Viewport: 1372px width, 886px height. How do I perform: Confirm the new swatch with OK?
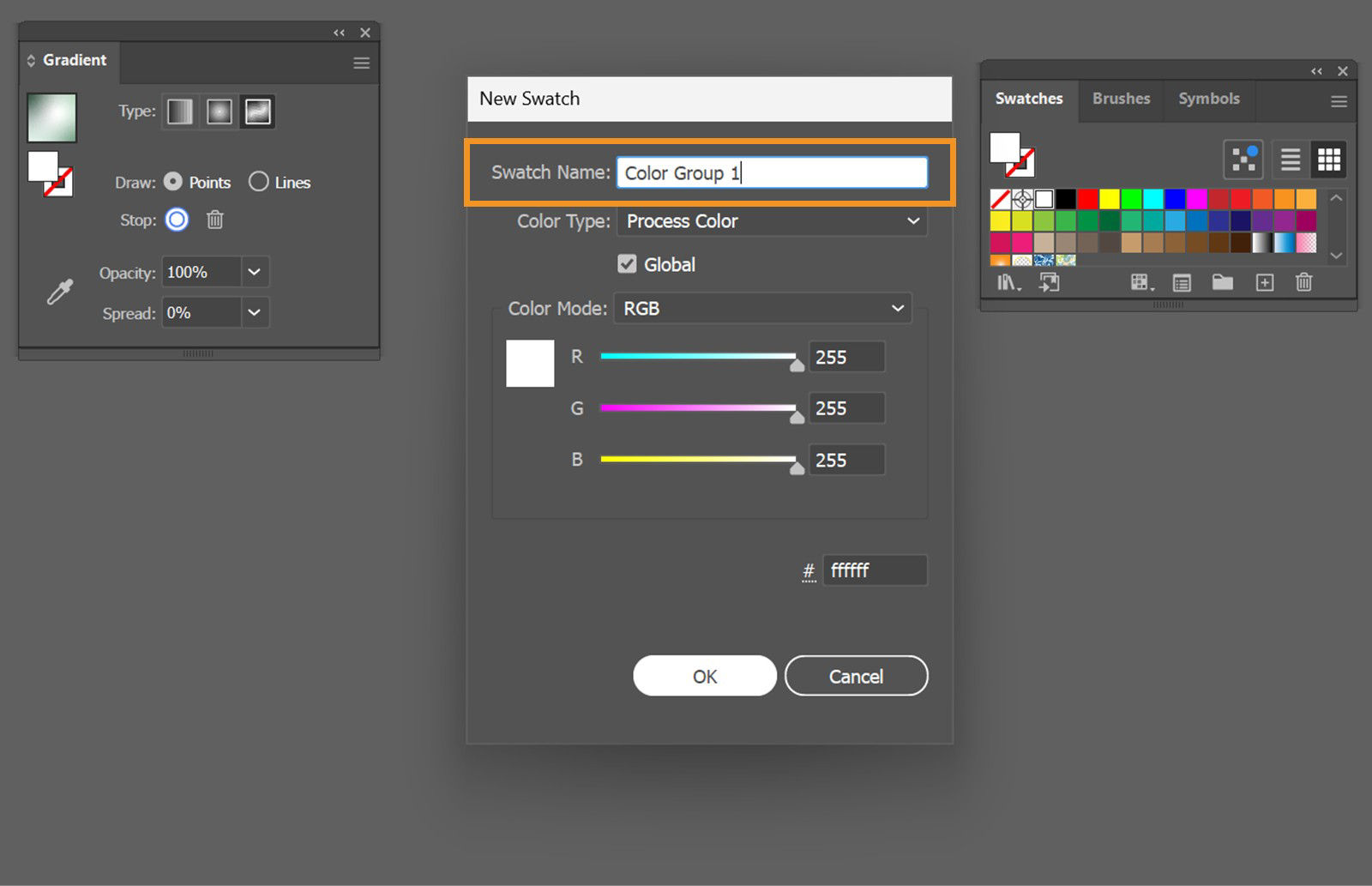coord(703,675)
